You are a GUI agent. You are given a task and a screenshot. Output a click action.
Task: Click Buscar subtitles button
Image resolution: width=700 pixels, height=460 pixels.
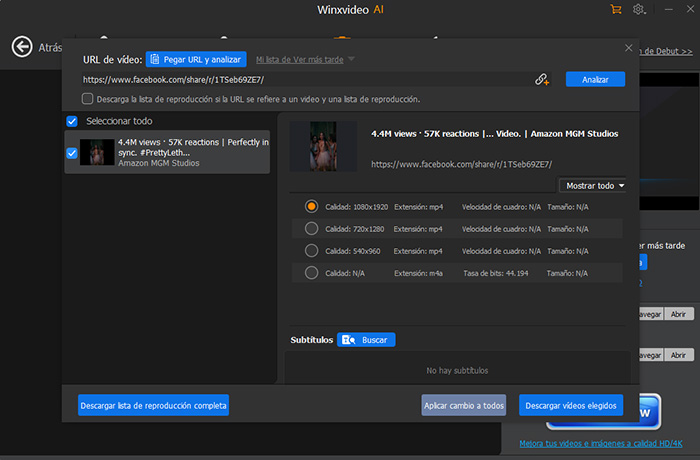(366, 340)
